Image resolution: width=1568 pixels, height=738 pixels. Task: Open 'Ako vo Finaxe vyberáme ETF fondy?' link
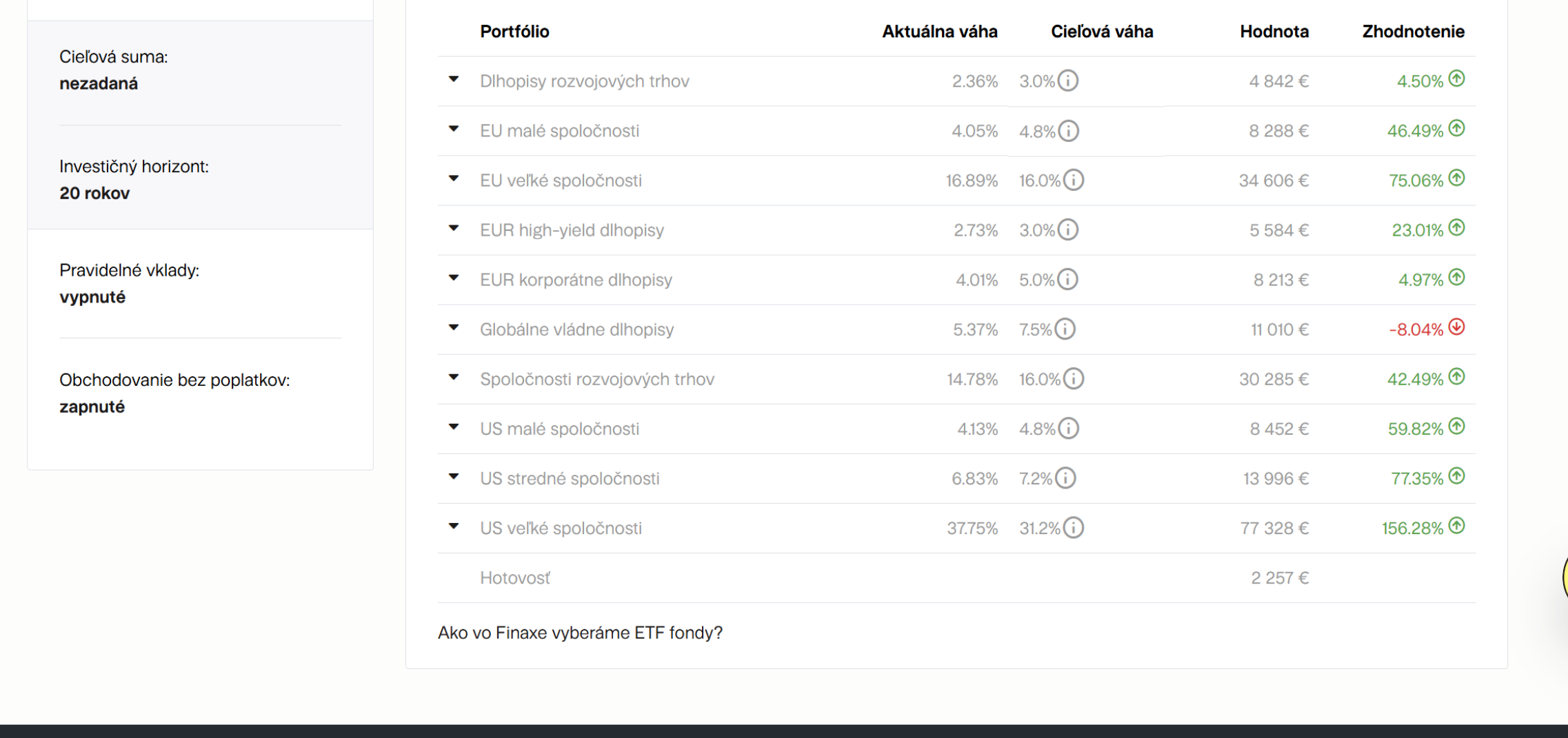(x=580, y=633)
